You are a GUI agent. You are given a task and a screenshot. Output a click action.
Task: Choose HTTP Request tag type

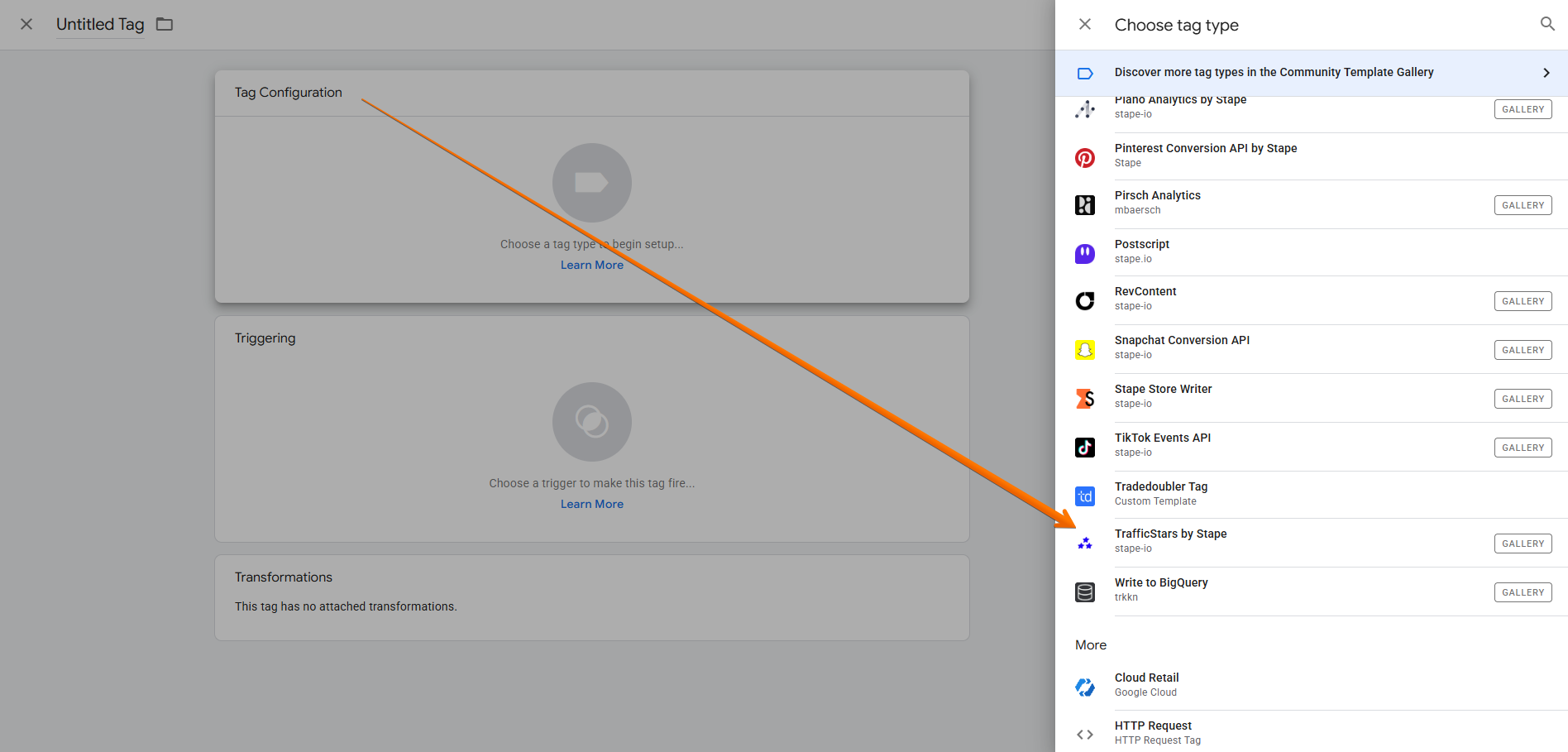[1312, 732]
